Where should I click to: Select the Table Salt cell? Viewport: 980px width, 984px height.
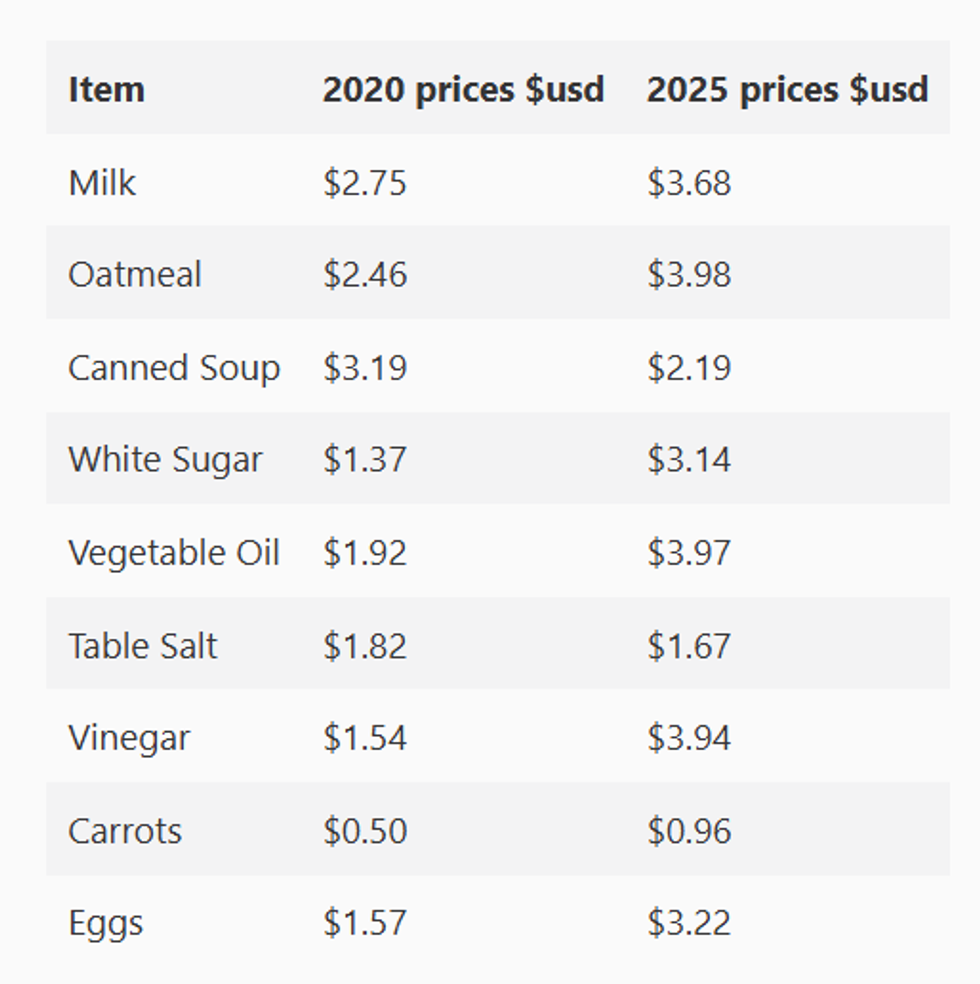142,645
